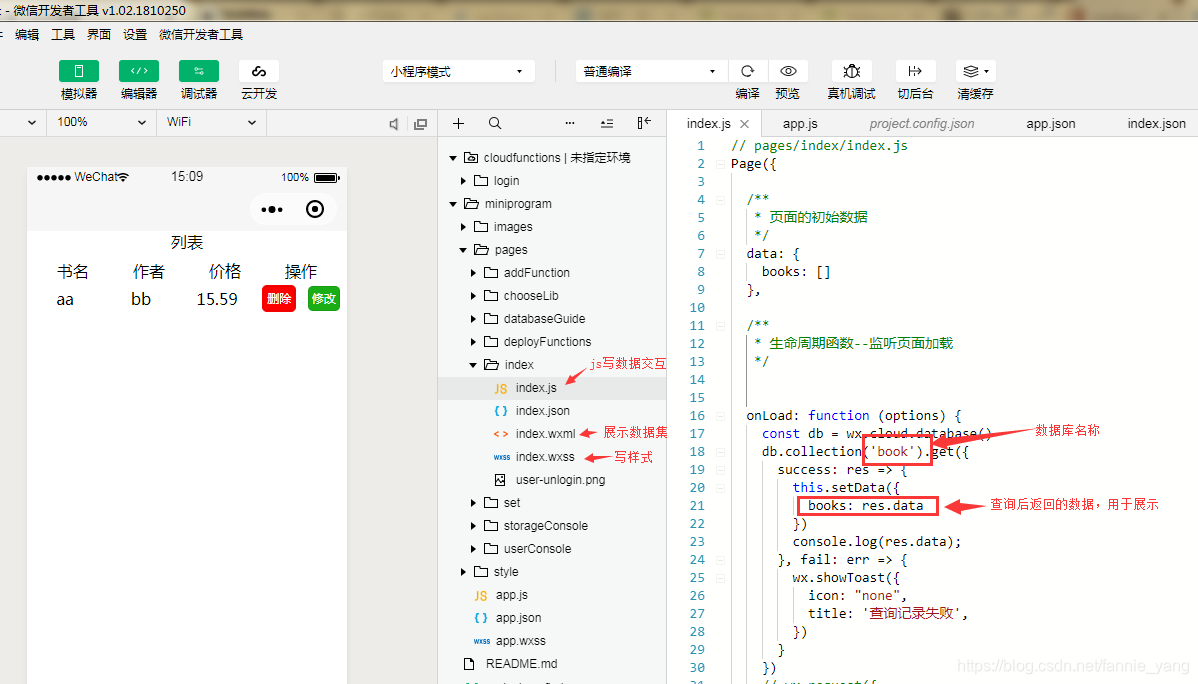Open file tree more options

[x=570, y=123]
